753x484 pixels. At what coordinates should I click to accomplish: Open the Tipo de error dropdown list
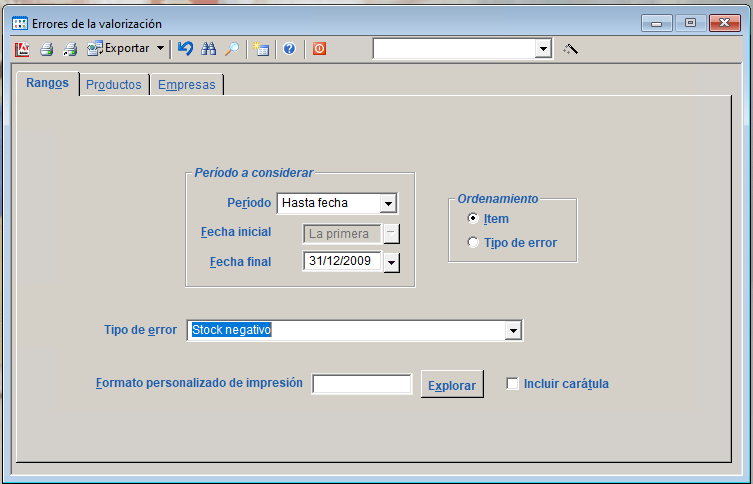[x=513, y=331]
